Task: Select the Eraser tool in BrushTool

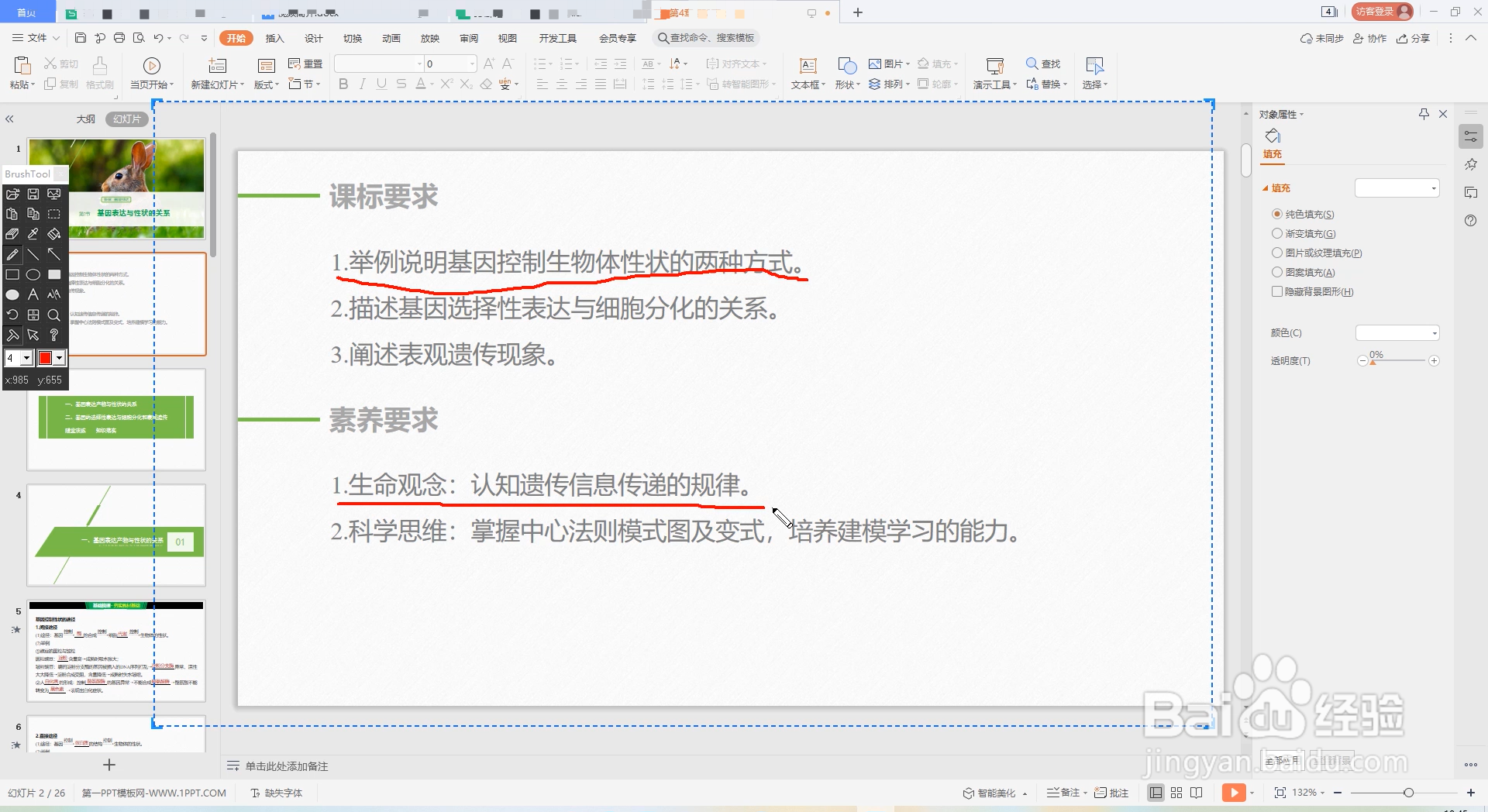Action: (12, 234)
